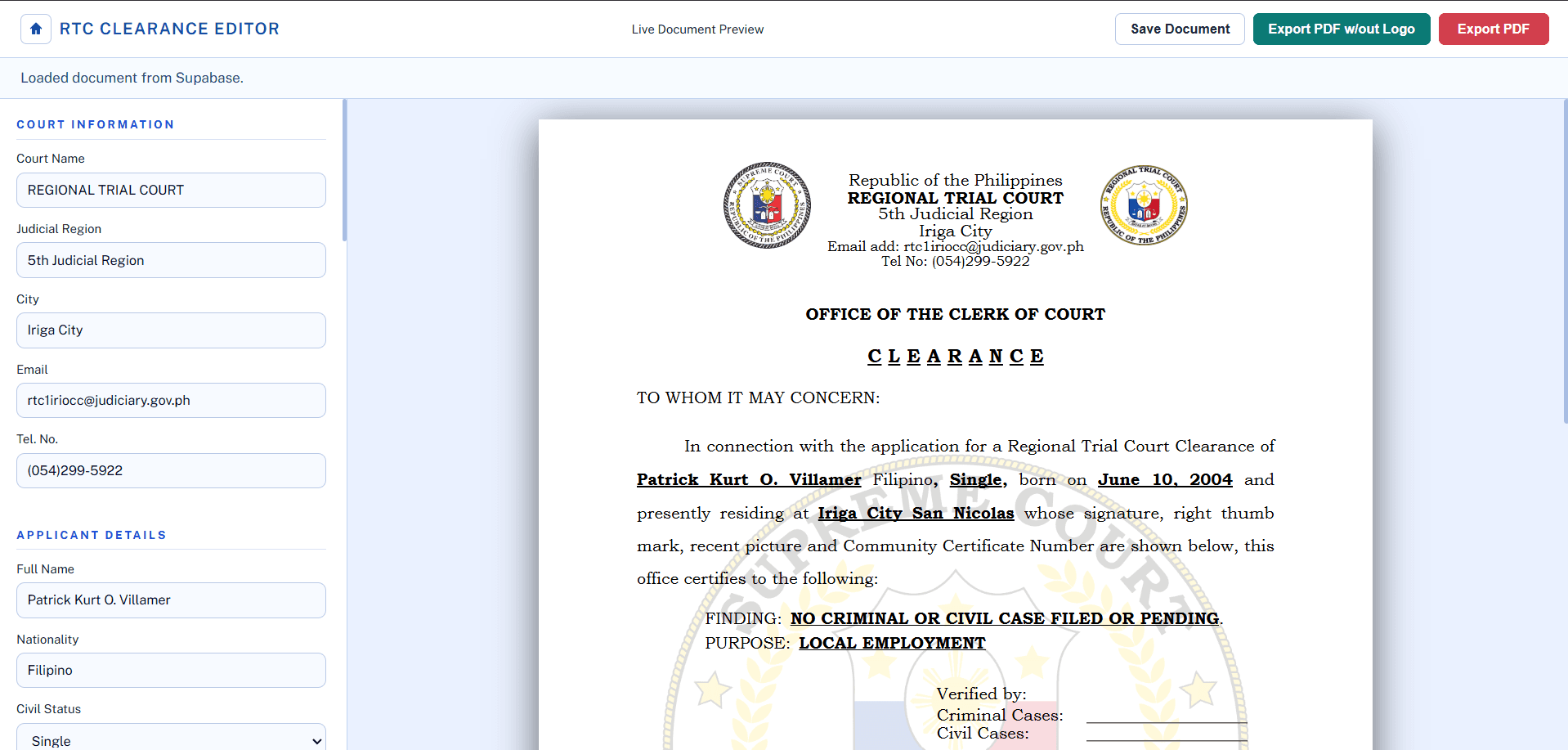Click 'REGIONAL TRIAL COURT' in preview header
Image resolution: width=1568 pixels, height=750 pixels.
pyautogui.click(x=956, y=198)
